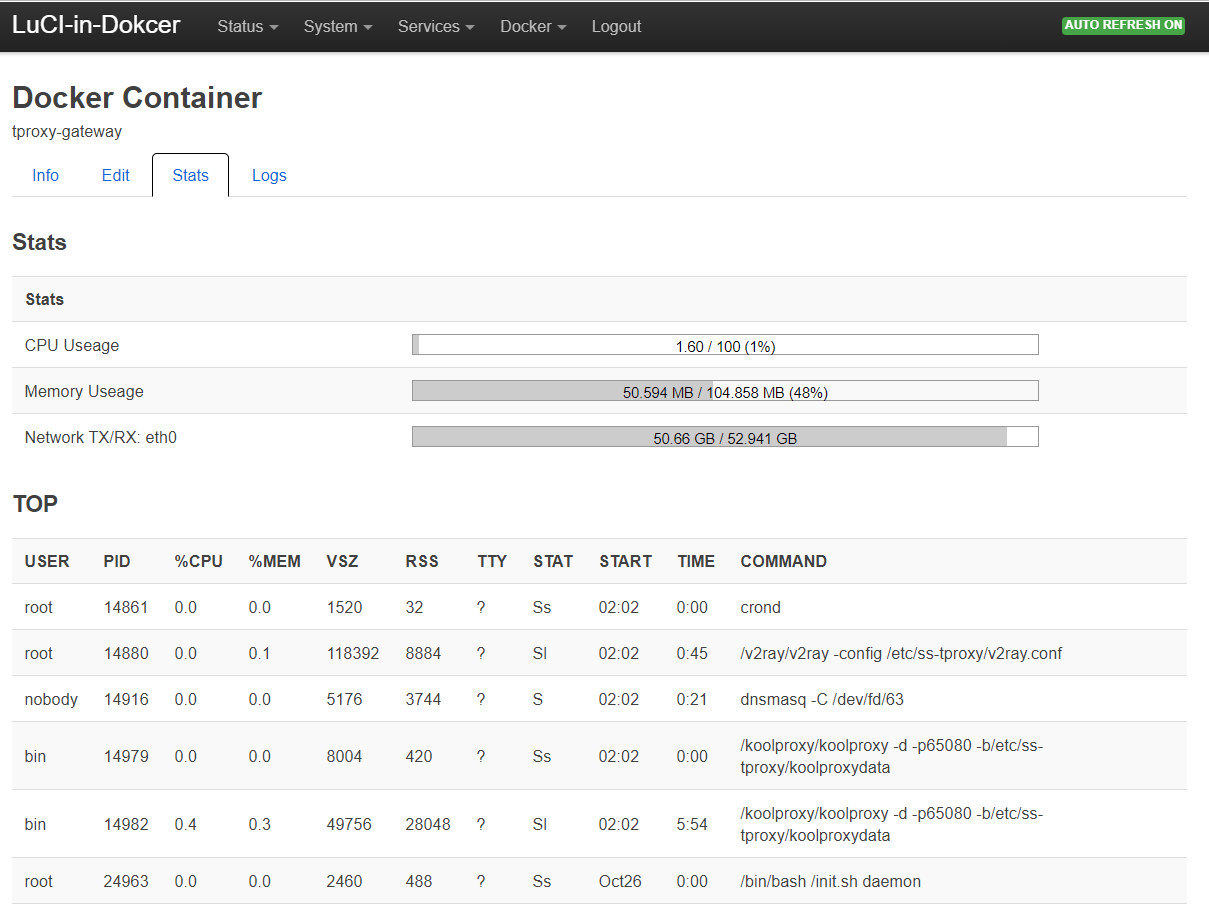Open the Status dropdown menu
1209x913 pixels.
[x=247, y=27]
